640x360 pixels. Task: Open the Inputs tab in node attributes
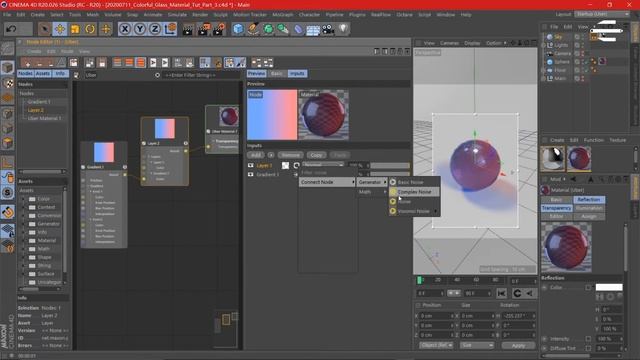(x=297, y=73)
